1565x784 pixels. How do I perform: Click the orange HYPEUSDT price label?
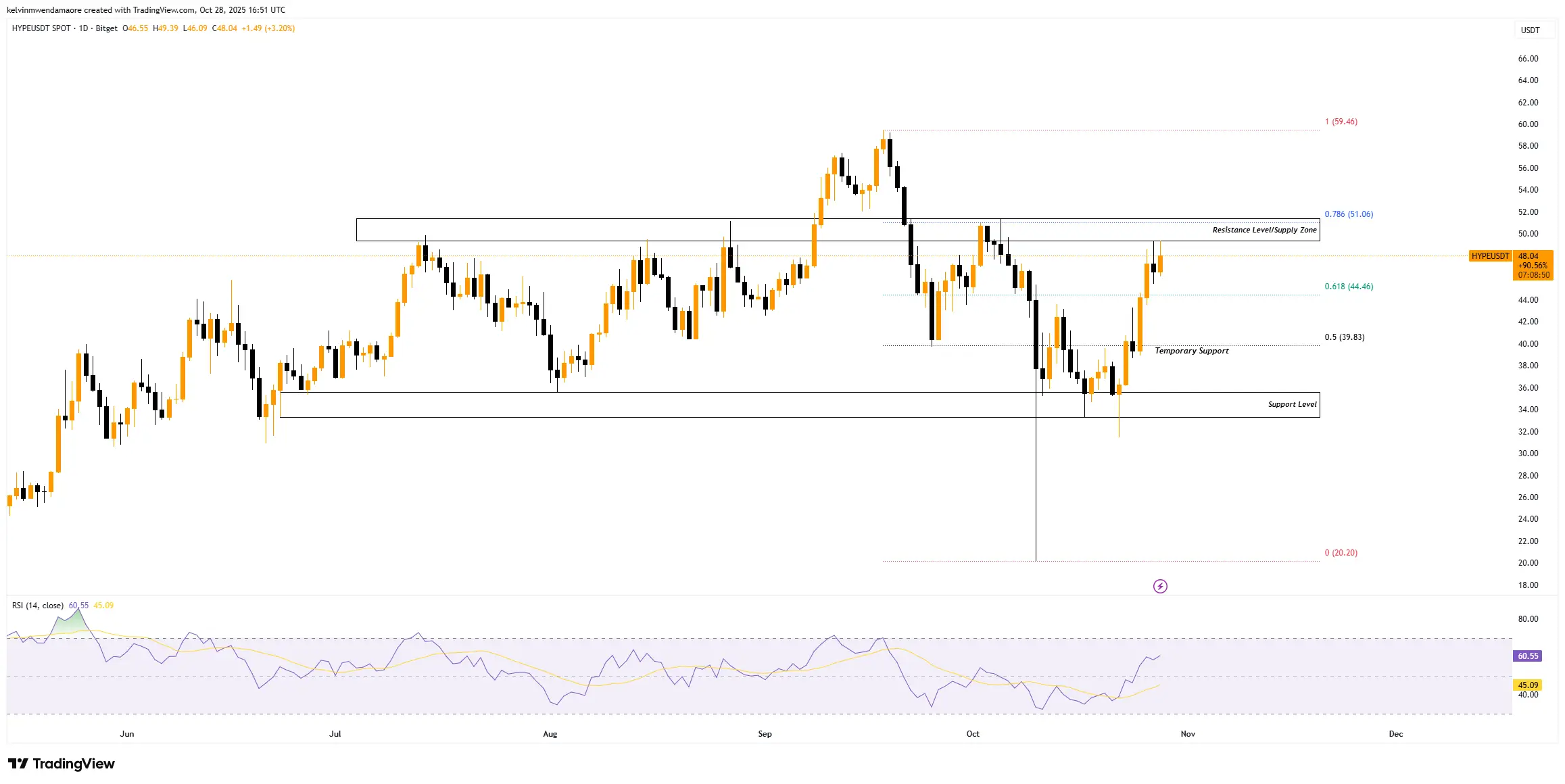1490,256
